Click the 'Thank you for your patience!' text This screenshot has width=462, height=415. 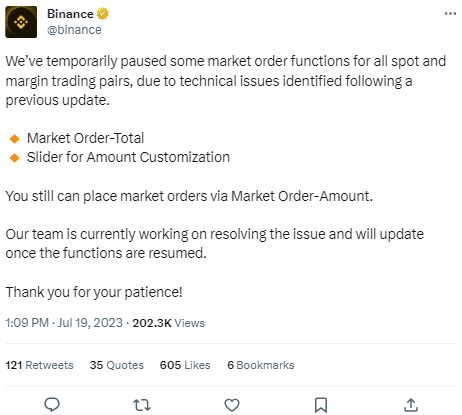coord(94,292)
